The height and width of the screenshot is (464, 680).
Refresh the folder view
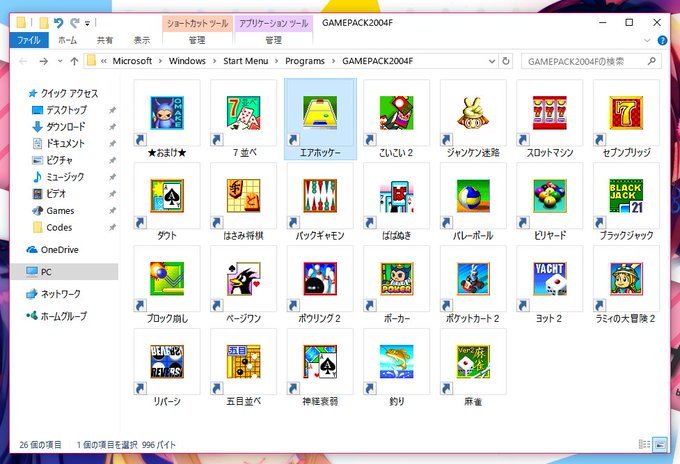point(506,61)
